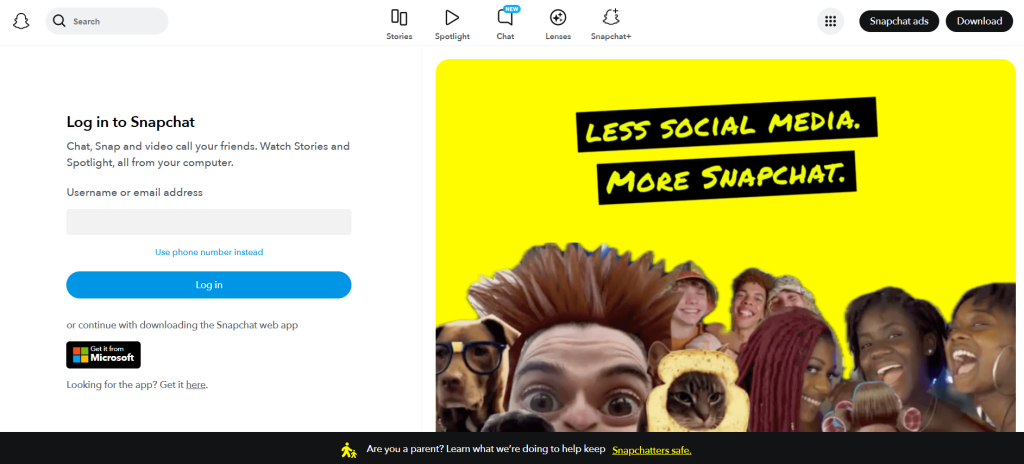
Task: Open the Snapchatters safe link
Action: 651,450
